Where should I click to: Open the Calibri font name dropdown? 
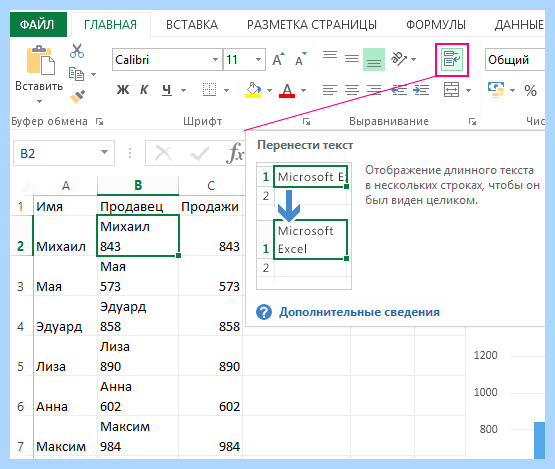point(215,59)
